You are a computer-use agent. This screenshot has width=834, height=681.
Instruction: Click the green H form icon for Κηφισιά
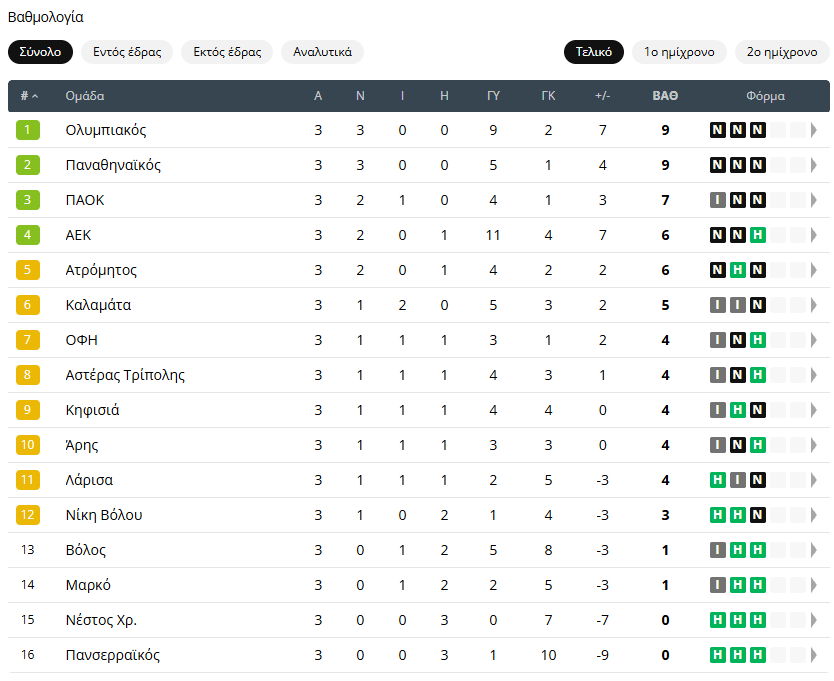click(738, 410)
